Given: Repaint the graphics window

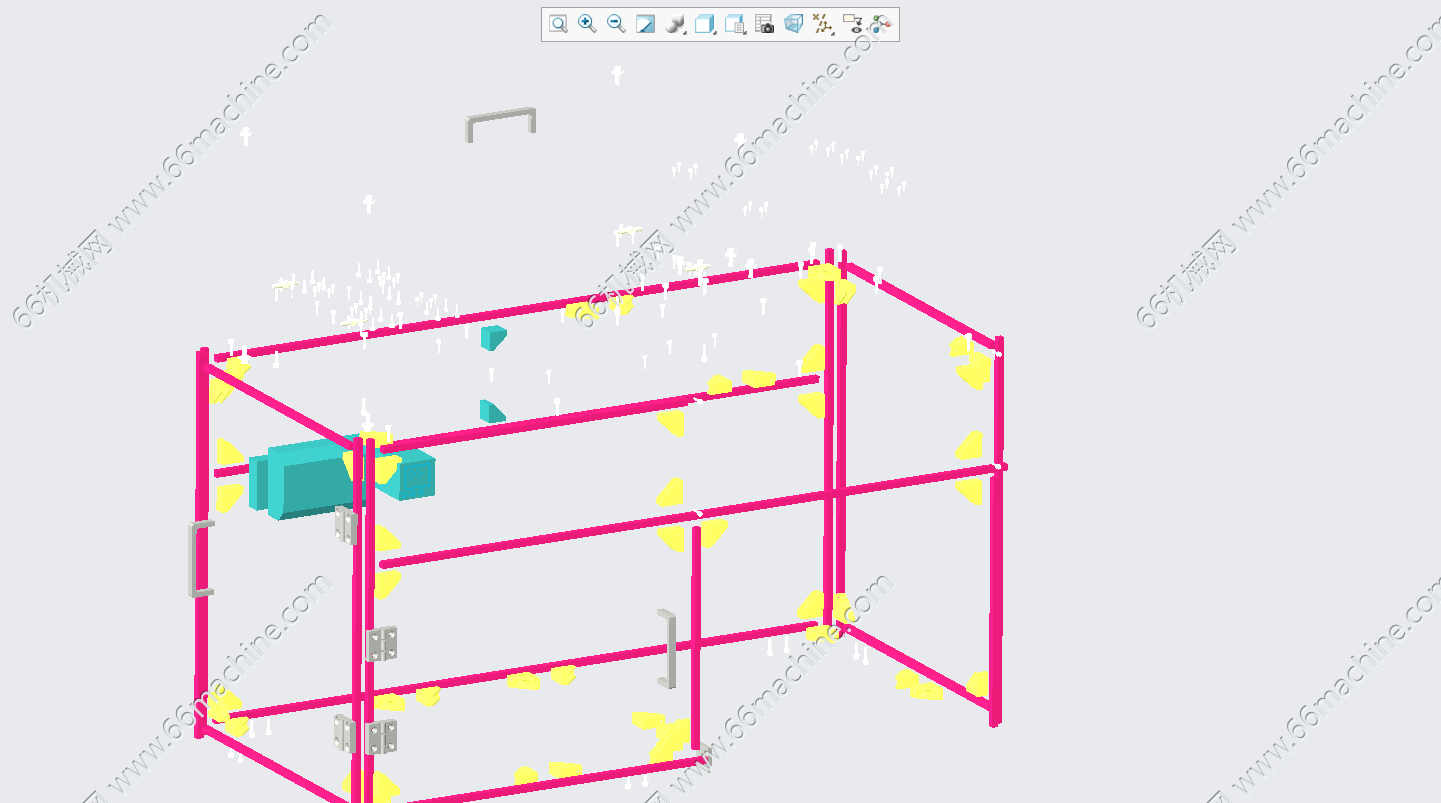Looking at the screenshot, I should [646, 24].
